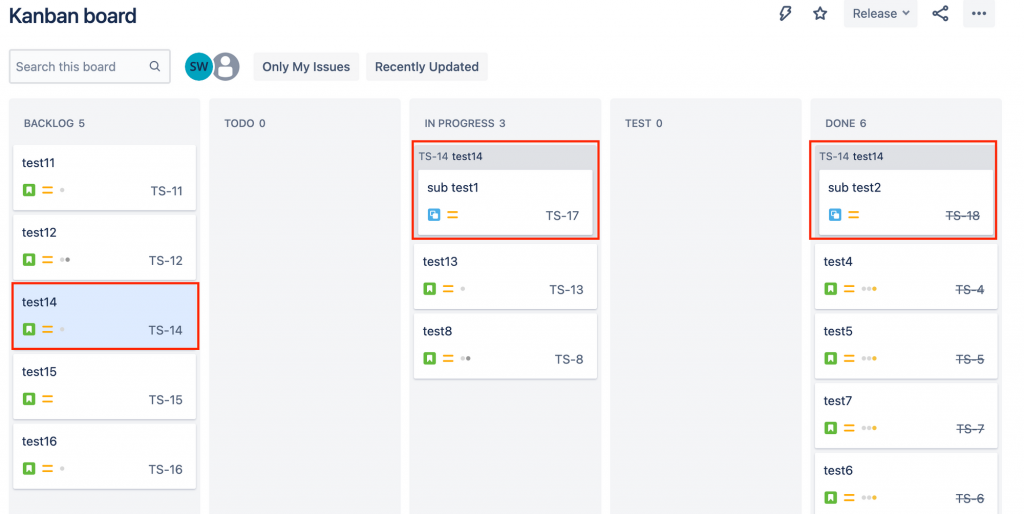Click the story type icon on test11
1024x514 pixels.
(29, 190)
